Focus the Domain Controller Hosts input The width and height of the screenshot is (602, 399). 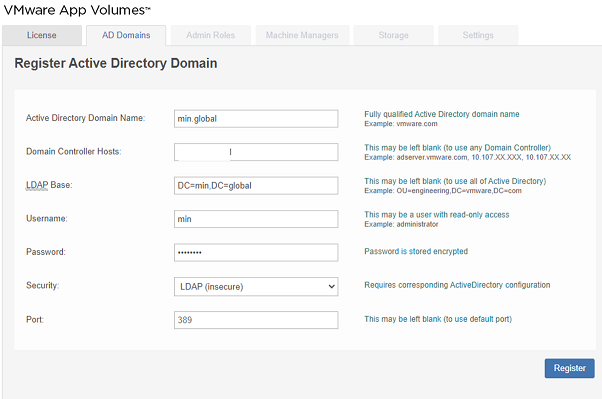coord(256,152)
